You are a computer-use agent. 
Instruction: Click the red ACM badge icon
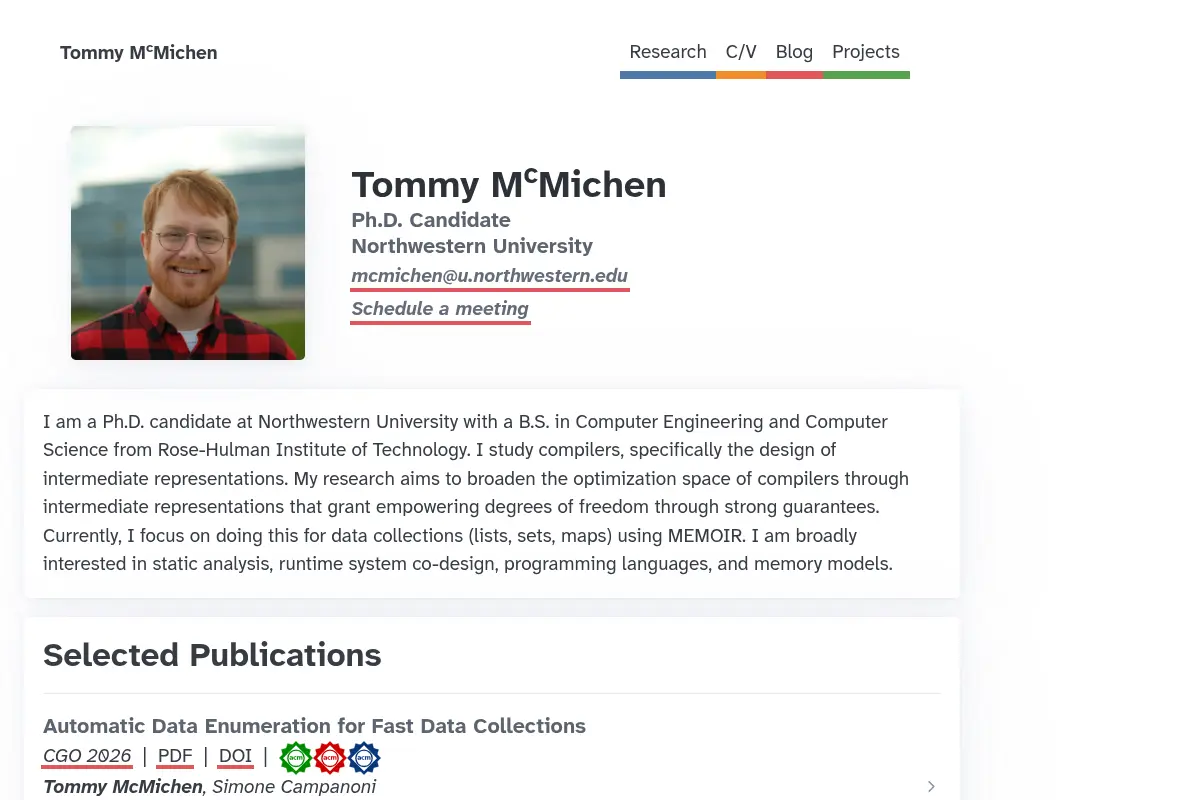330,758
